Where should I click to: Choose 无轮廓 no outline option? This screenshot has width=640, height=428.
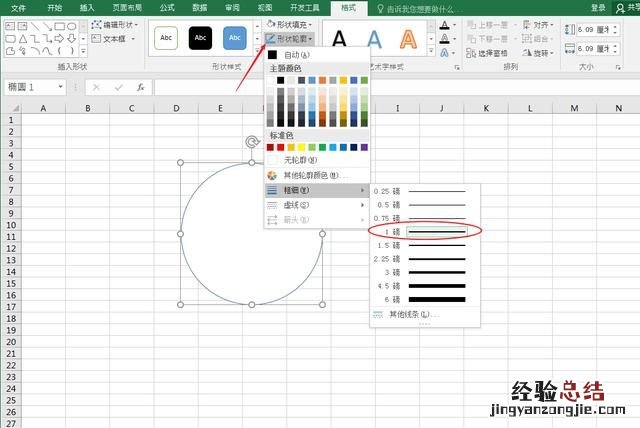coord(317,160)
